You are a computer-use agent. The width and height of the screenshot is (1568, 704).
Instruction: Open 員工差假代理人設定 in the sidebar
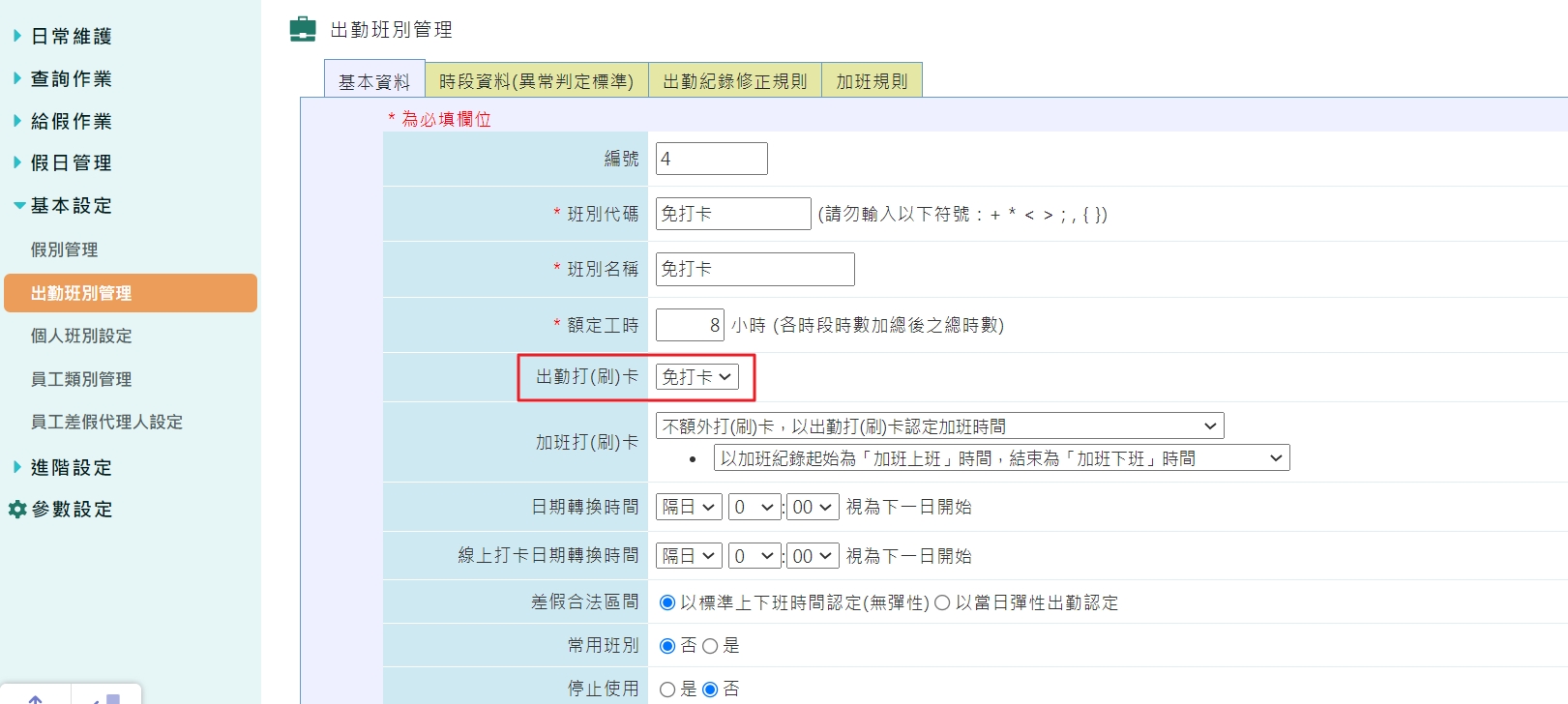coord(106,422)
